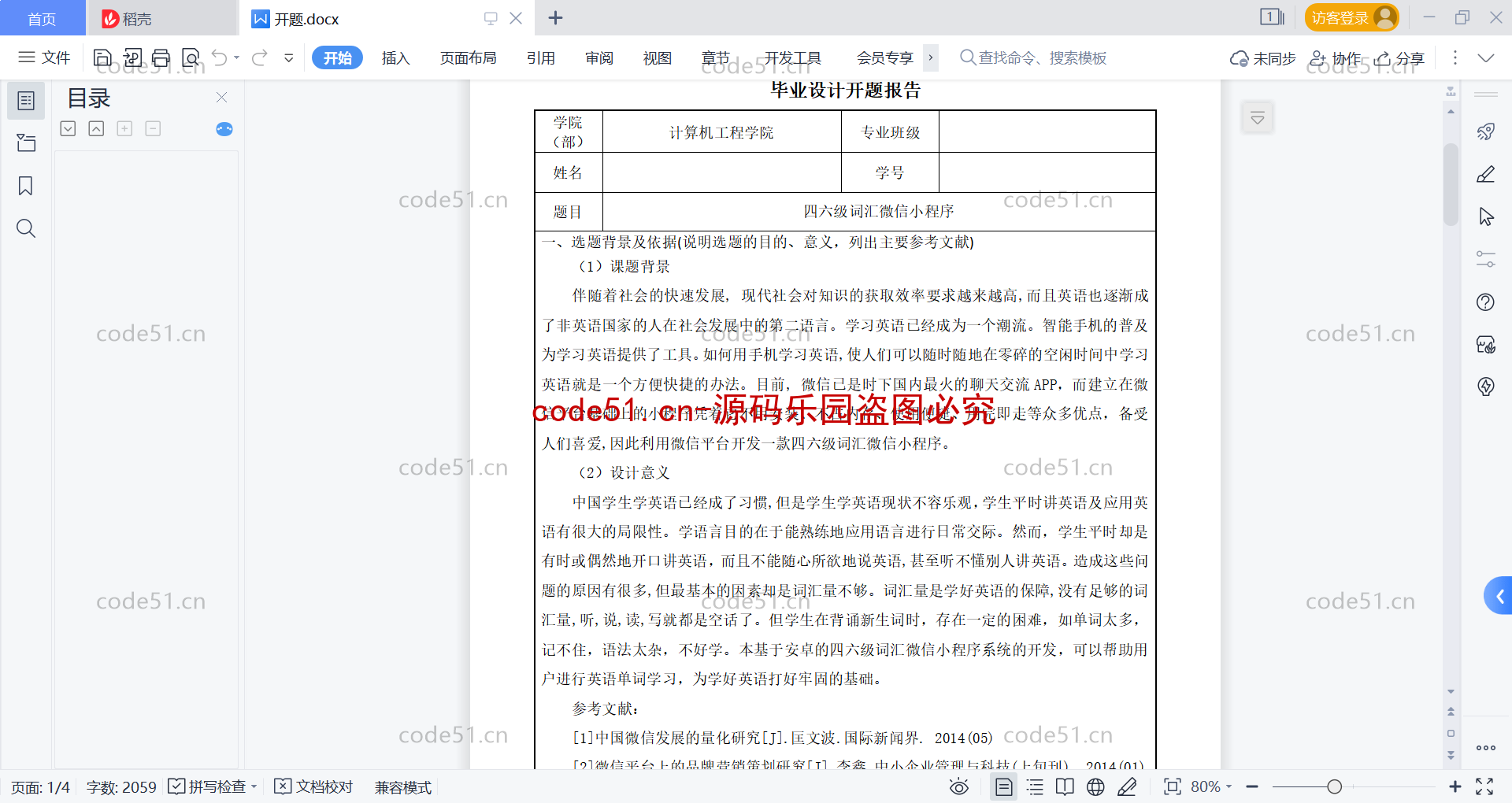Viewport: 1512px width, 803px height.
Task: Open the properties settings sliders icon
Action: pos(1486,259)
